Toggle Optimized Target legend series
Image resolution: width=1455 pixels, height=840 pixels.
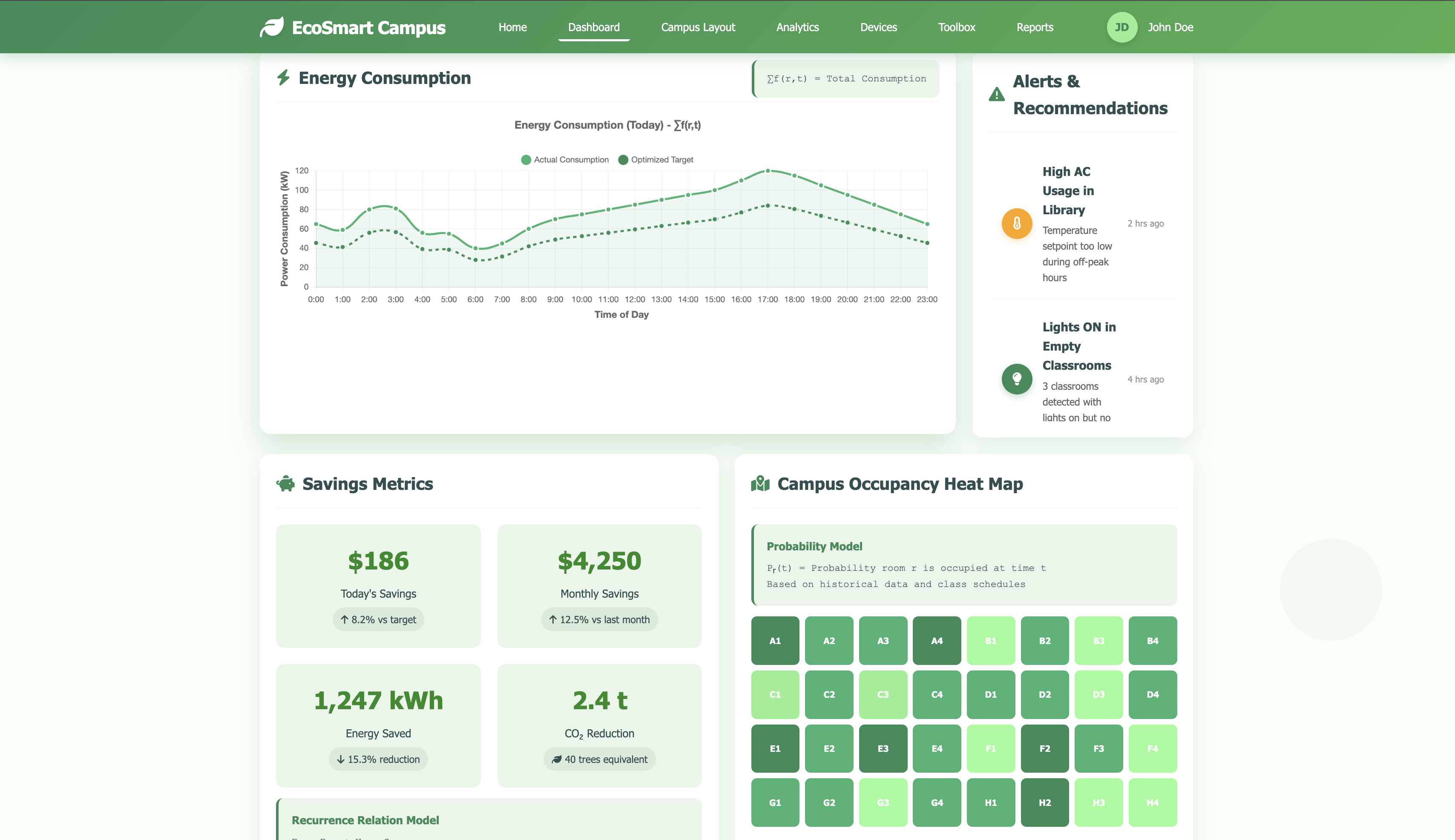point(656,160)
